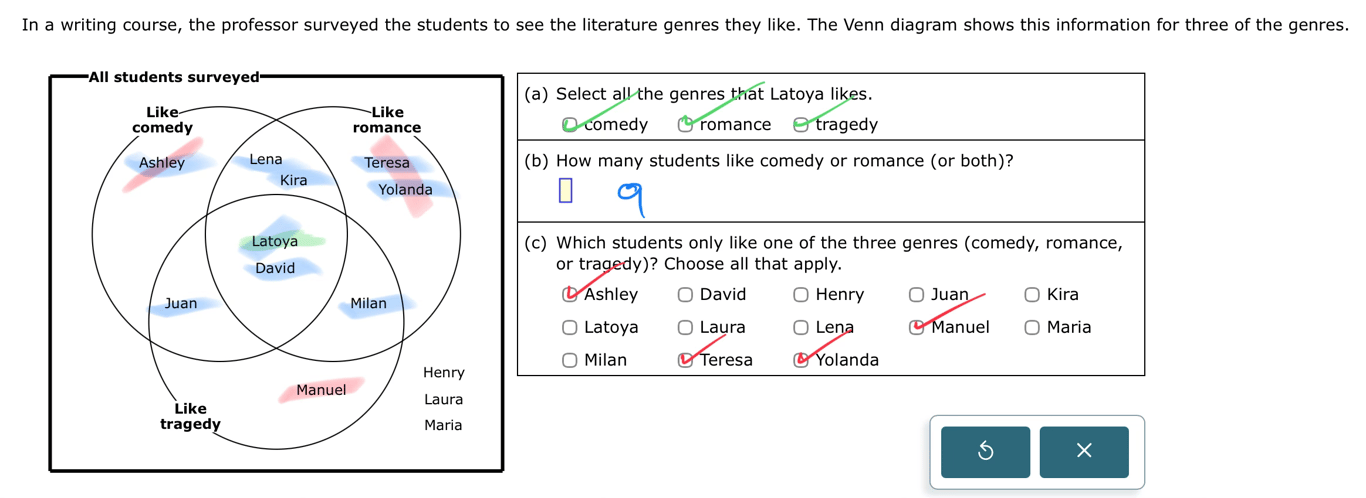The width and height of the screenshot is (1366, 498).
Task: Check the comedy genre checkbox
Action: click(x=570, y=125)
